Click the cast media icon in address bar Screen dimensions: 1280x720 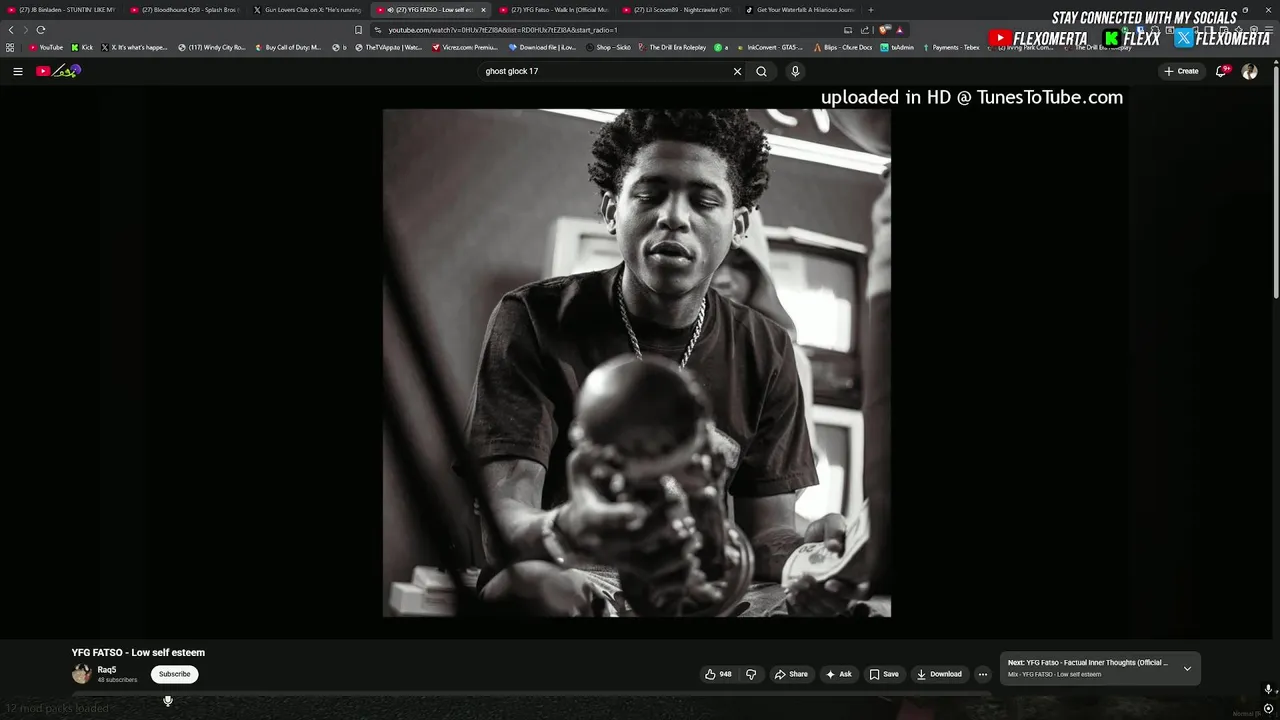(848, 30)
